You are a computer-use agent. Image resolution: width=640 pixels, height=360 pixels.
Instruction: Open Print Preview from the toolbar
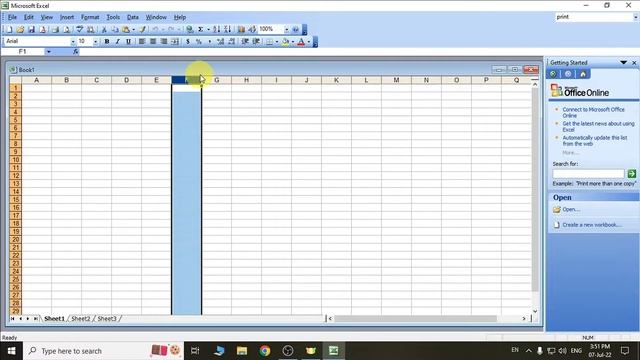[x=67, y=29]
